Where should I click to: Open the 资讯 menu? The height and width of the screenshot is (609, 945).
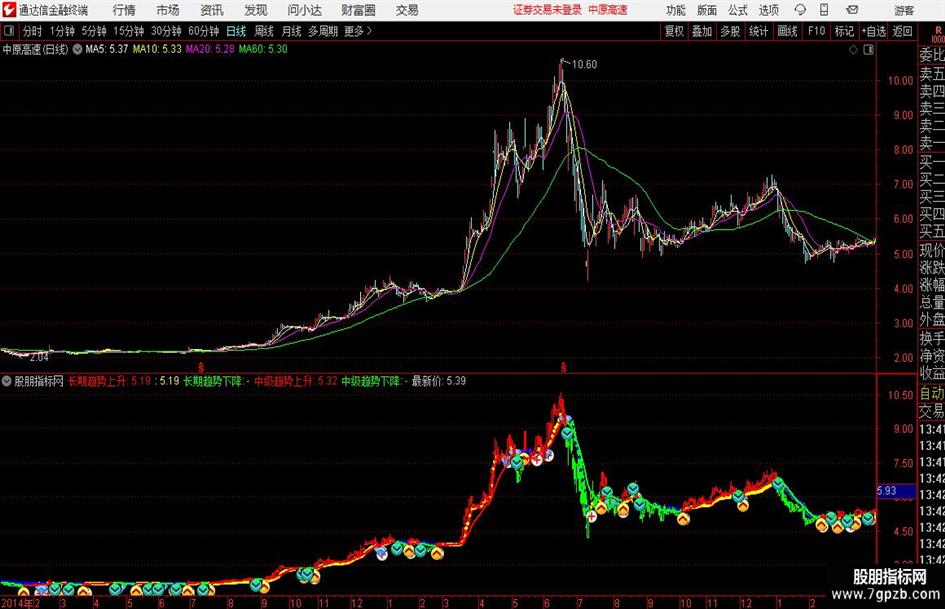click(212, 10)
